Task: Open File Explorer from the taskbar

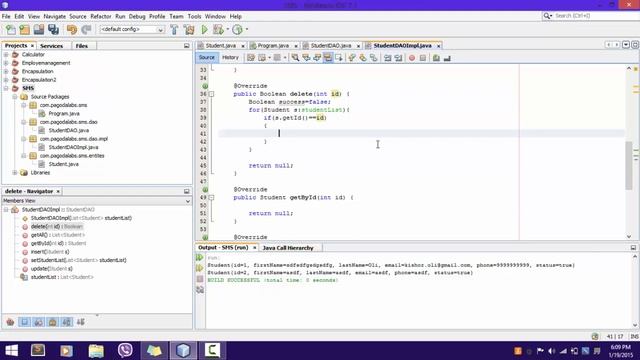Action: pos(96,350)
